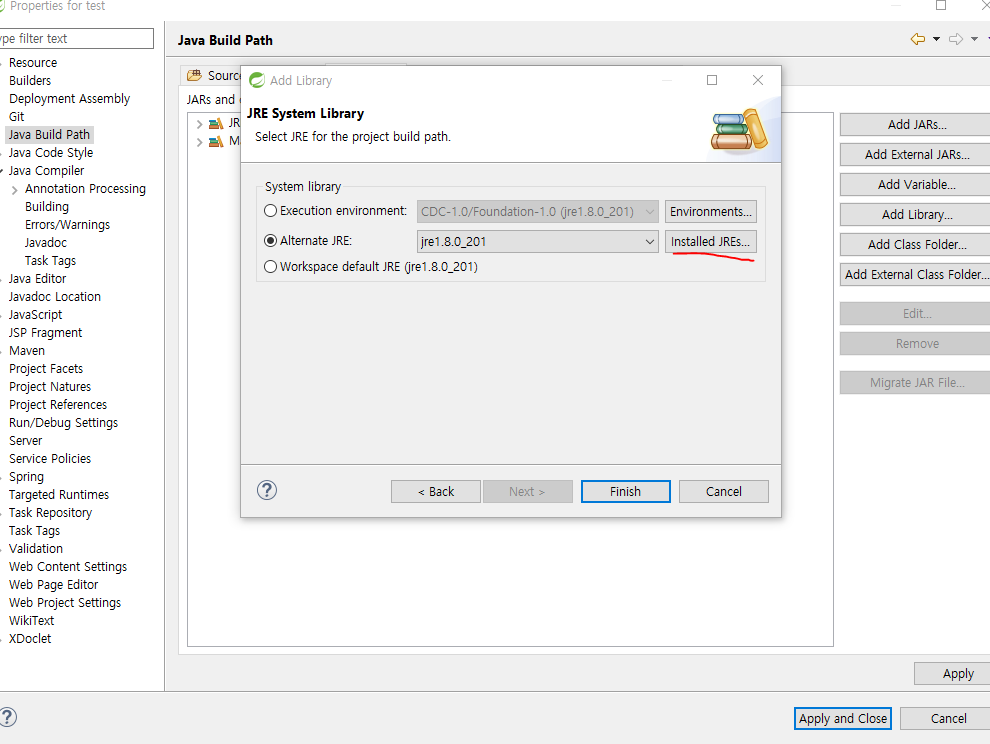Screen dimensions: 990x744
Task: Click the help icon in Add Library dialog
Action: 266,490
